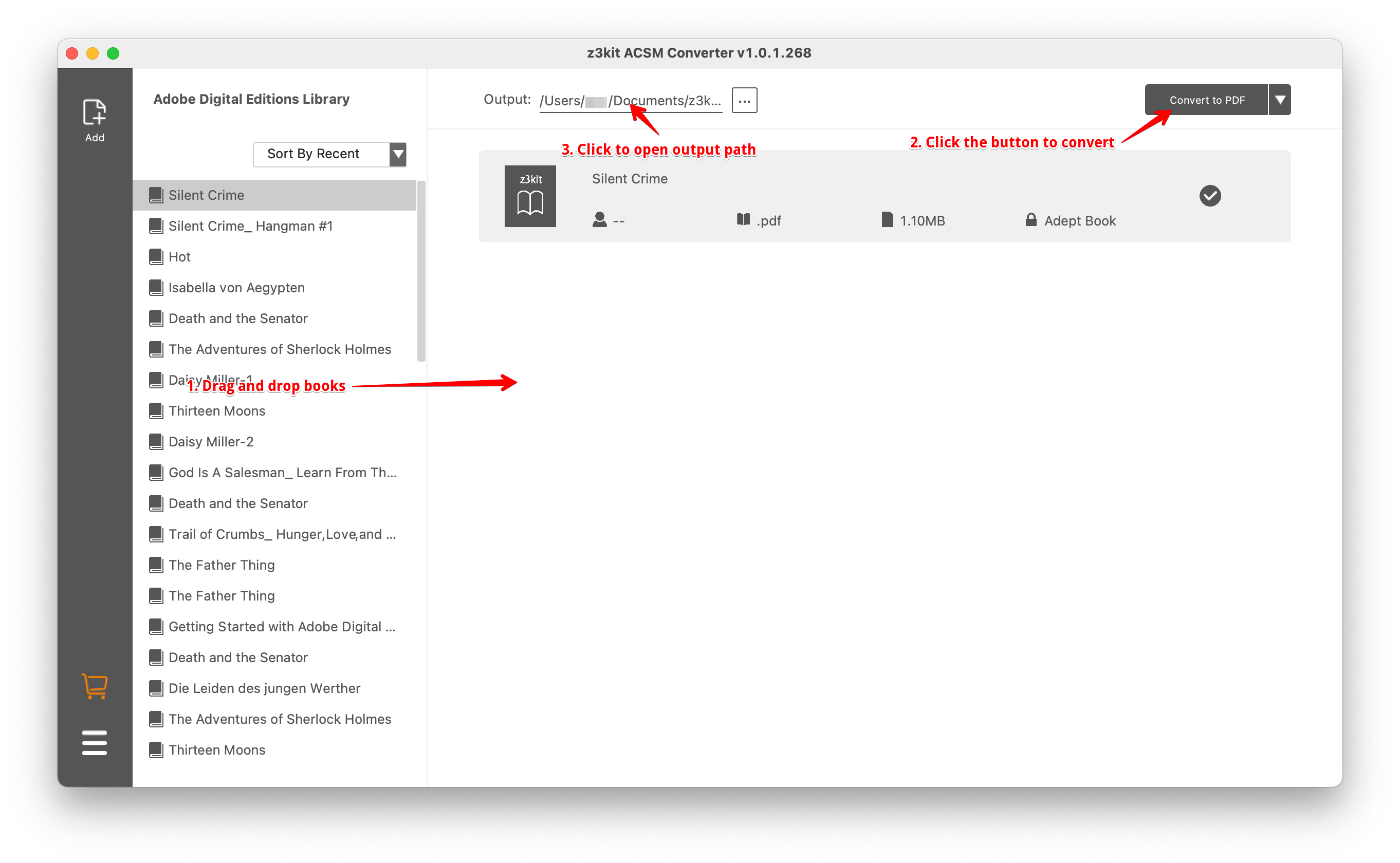Click the Add files icon in the sidebar
This screenshot has height=863, width=1400.
[95, 112]
